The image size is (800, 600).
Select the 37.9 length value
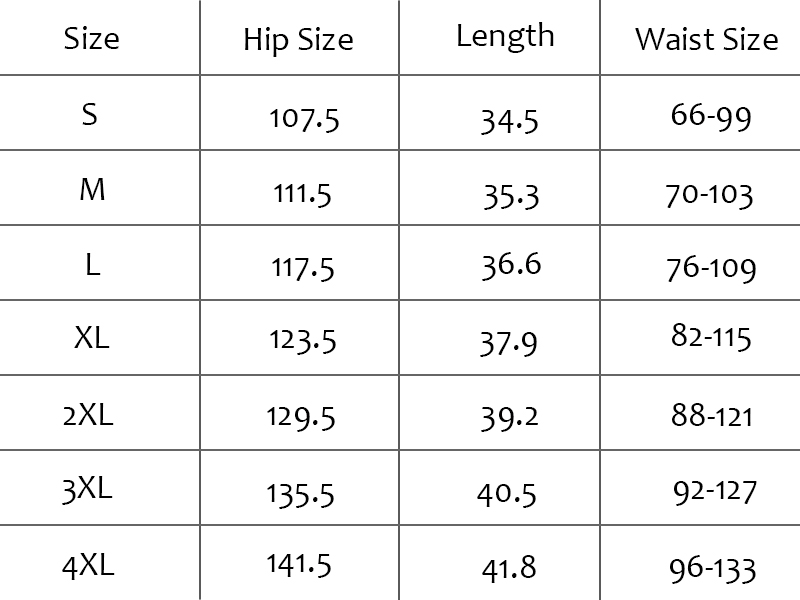(x=509, y=343)
